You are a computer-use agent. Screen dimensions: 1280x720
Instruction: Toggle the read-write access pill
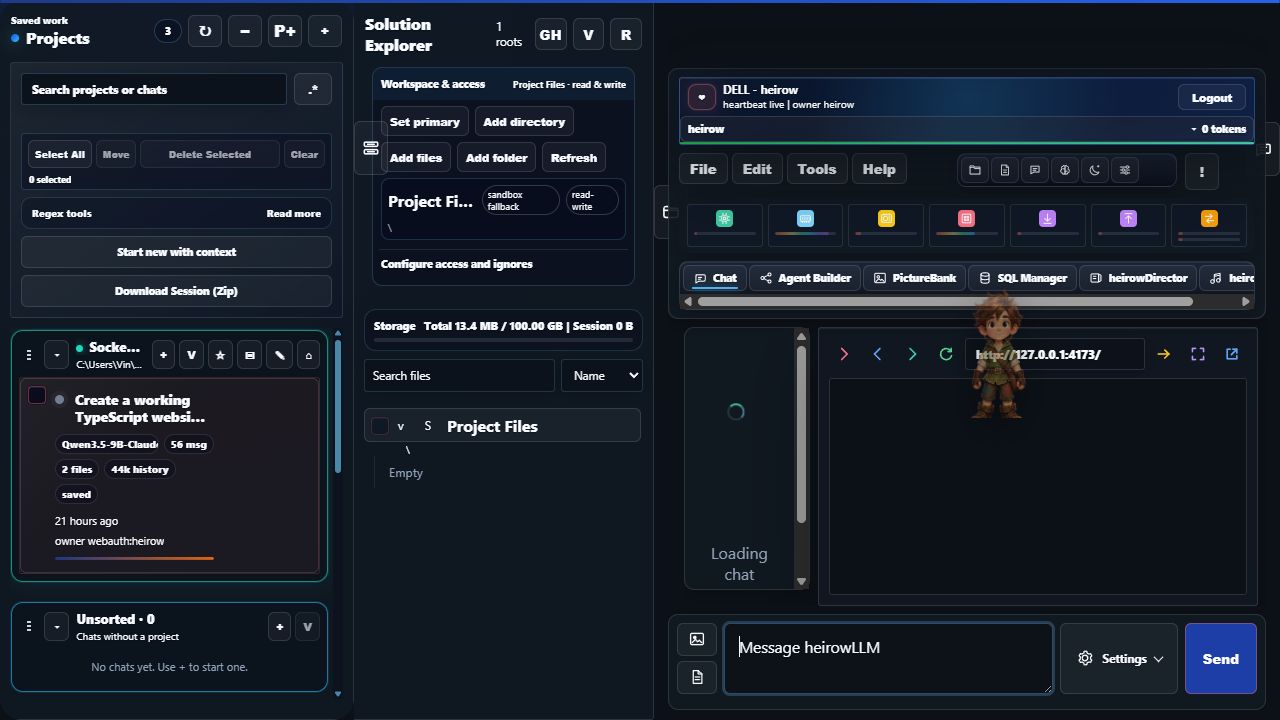click(x=592, y=200)
